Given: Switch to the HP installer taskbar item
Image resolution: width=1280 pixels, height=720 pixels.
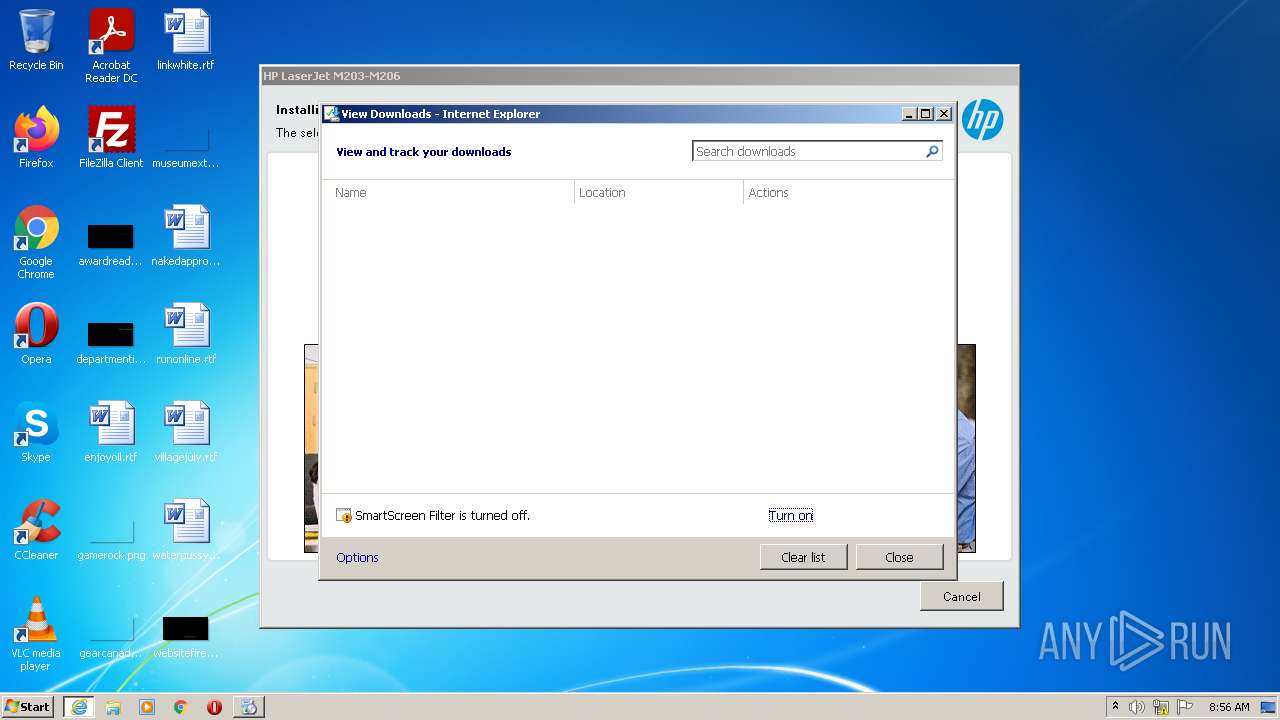Looking at the screenshot, I should pyautogui.click(x=249, y=707).
